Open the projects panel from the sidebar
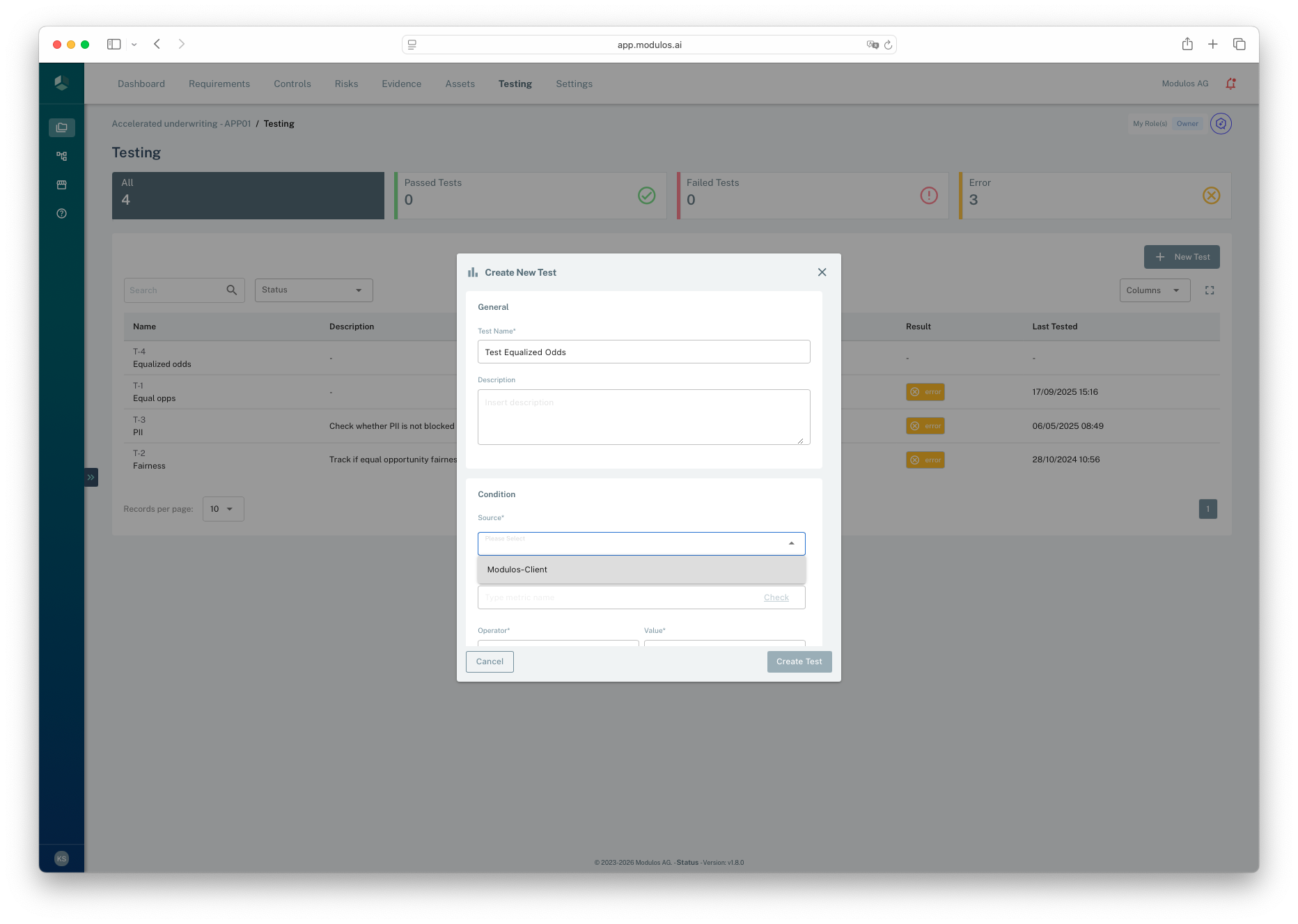This screenshot has width=1298, height=924. coord(61,127)
